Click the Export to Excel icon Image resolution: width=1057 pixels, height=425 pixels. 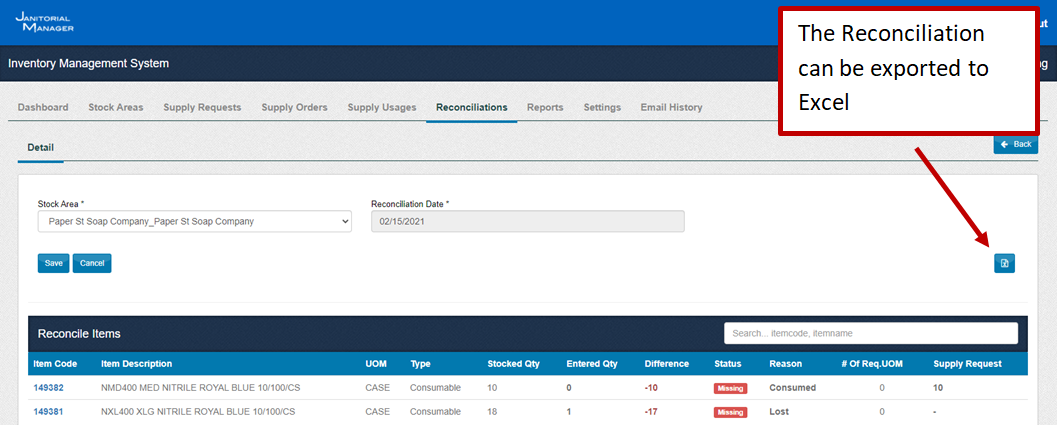coord(1004,263)
